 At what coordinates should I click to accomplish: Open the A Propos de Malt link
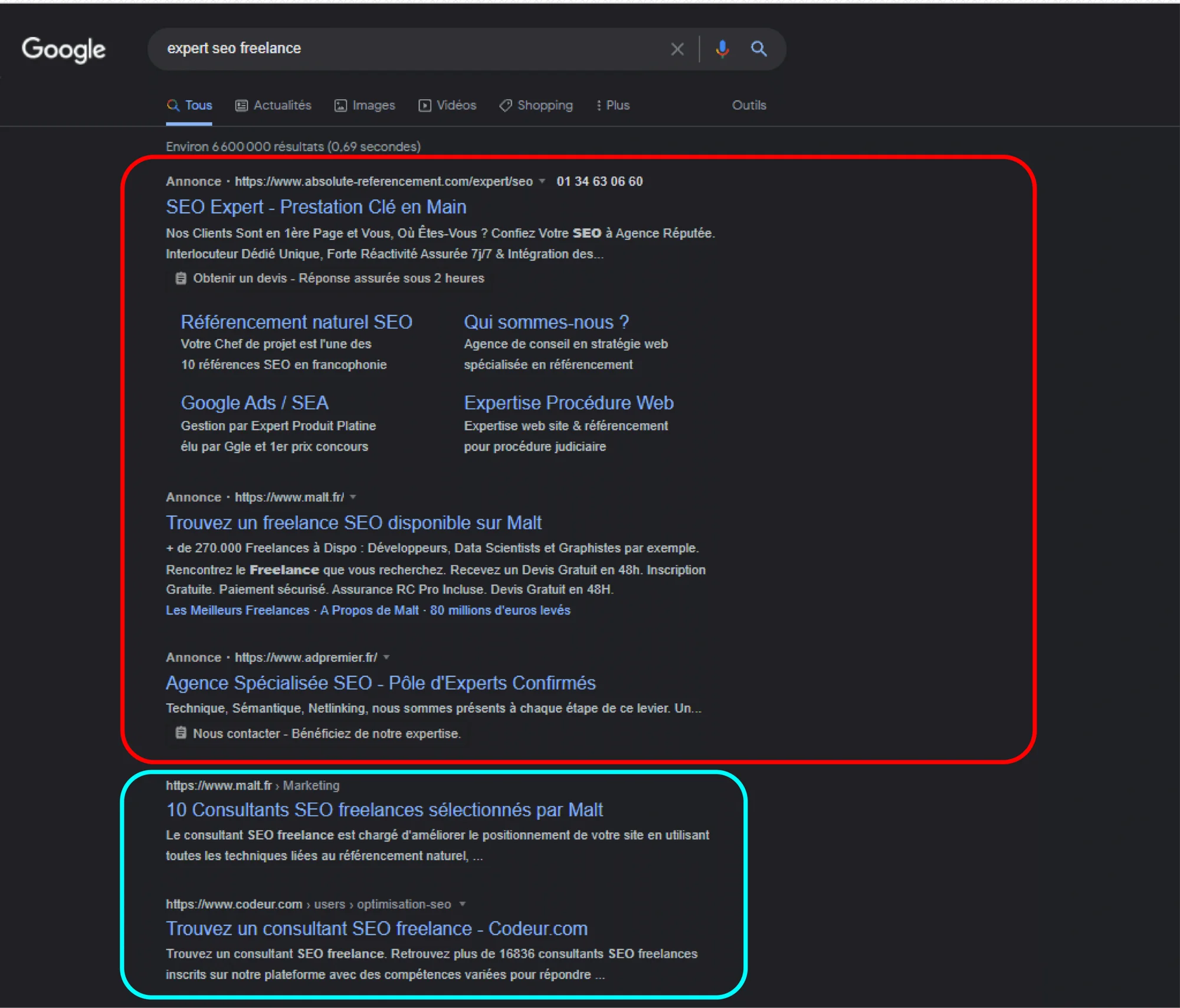click(x=369, y=610)
